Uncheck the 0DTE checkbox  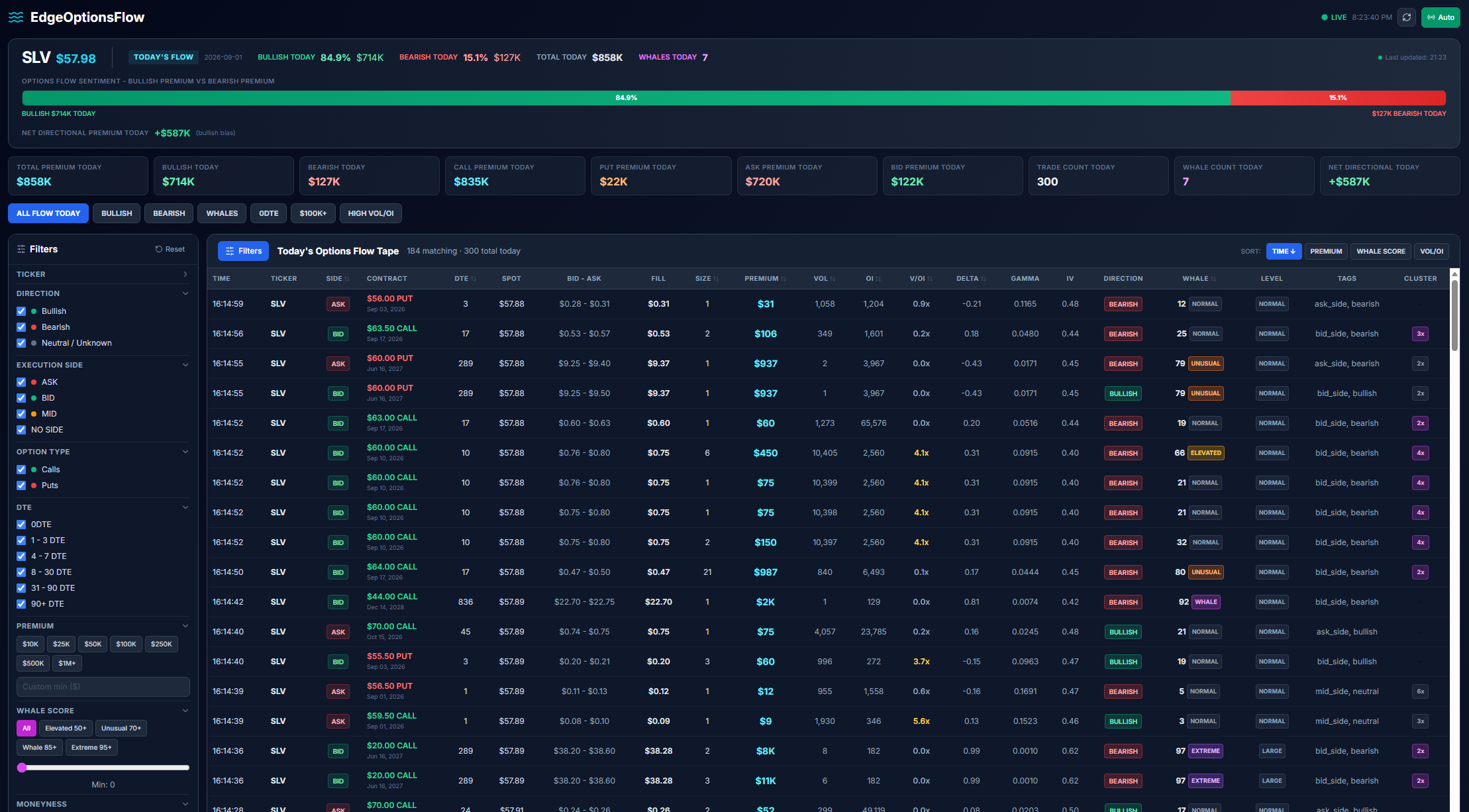[x=21, y=525]
